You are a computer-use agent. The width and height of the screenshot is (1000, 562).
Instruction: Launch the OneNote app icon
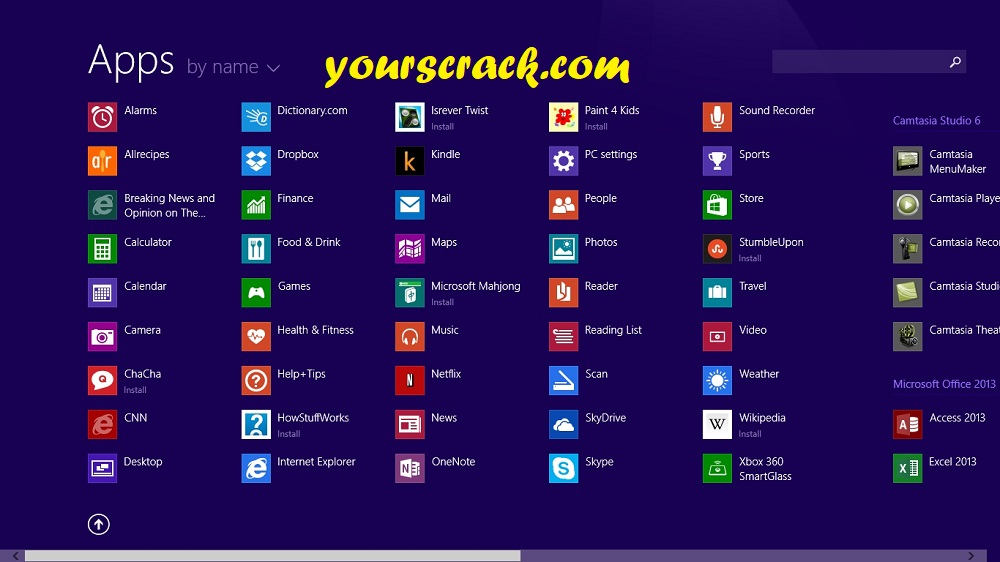pos(409,468)
